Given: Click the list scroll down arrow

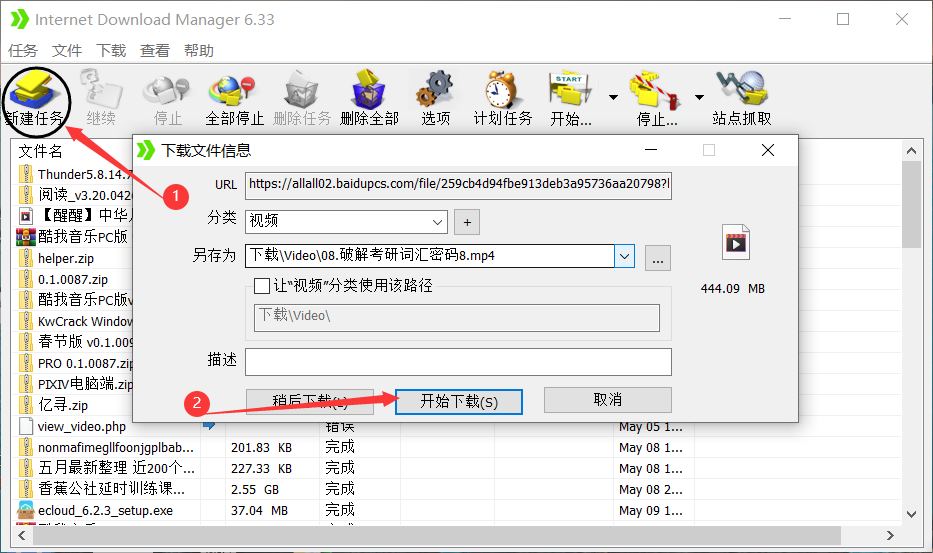Looking at the screenshot, I should point(911,514).
